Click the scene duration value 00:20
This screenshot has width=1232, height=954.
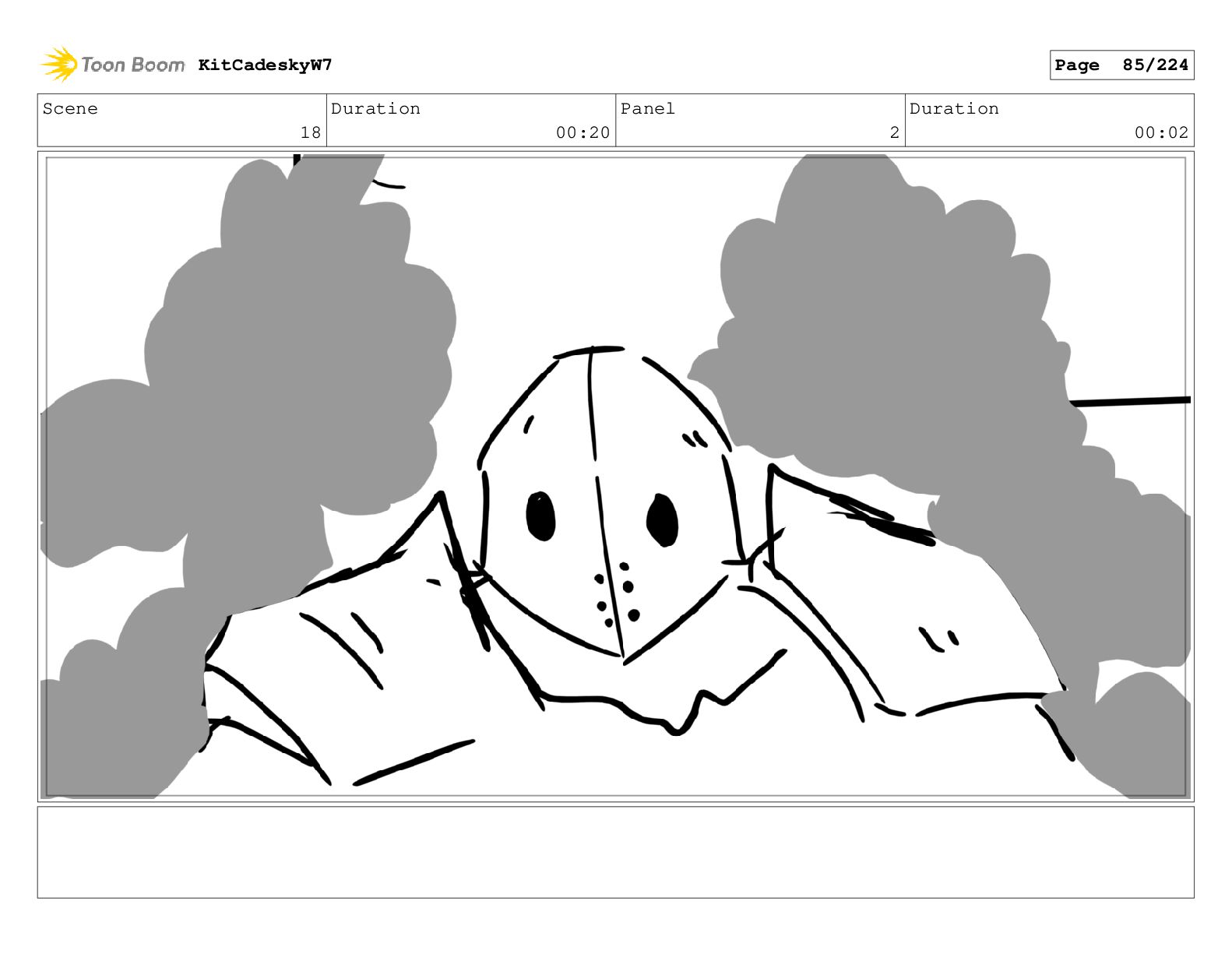tap(583, 132)
